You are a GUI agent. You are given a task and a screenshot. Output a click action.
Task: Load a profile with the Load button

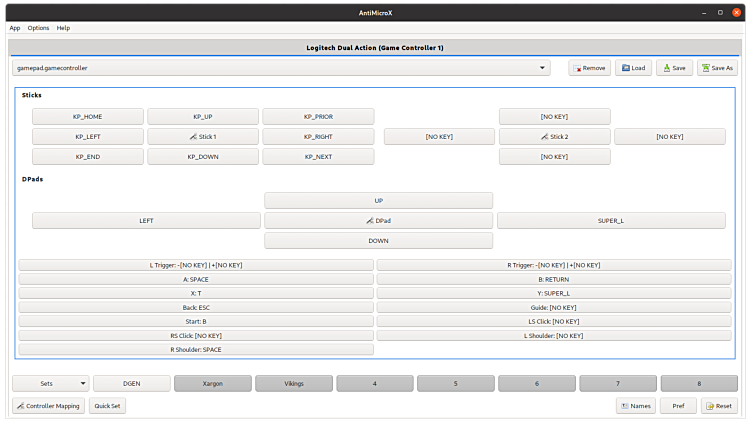[632, 68]
